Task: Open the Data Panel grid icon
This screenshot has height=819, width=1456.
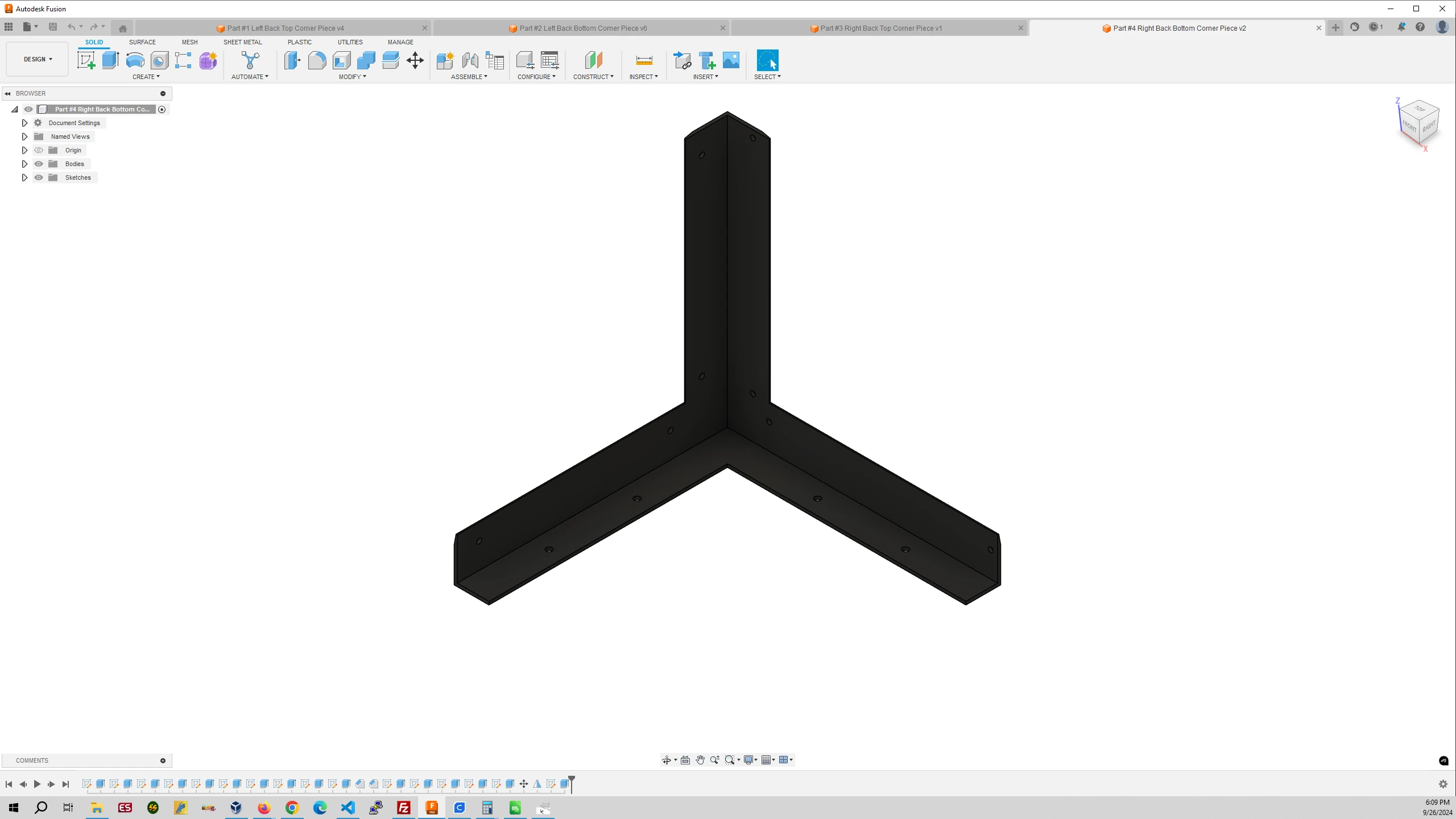Action: tap(9, 27)
